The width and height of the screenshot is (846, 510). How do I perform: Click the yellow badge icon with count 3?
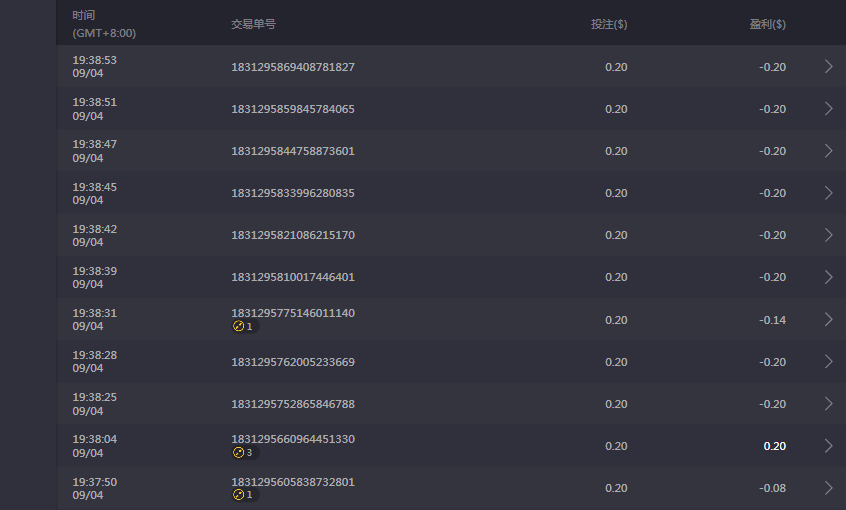(x=239, y=453)
